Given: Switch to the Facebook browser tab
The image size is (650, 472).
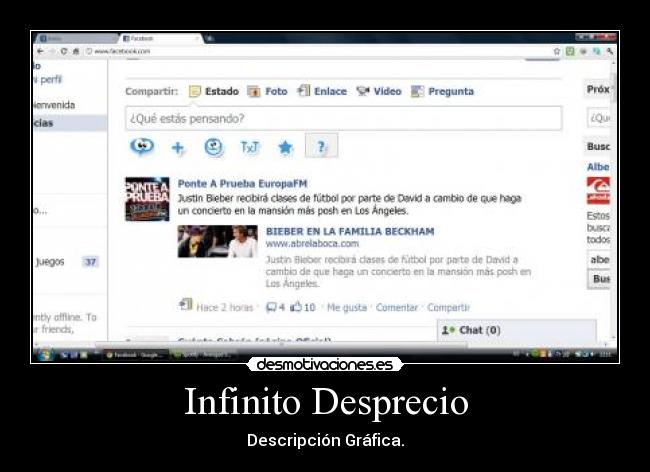Looking at the screenshot, I should (x=160, y=39).
